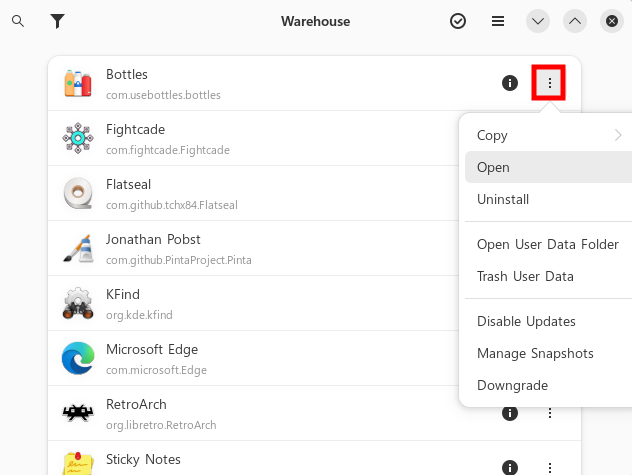
Task: Open the hamburger main menu
Action: [498, 21]
